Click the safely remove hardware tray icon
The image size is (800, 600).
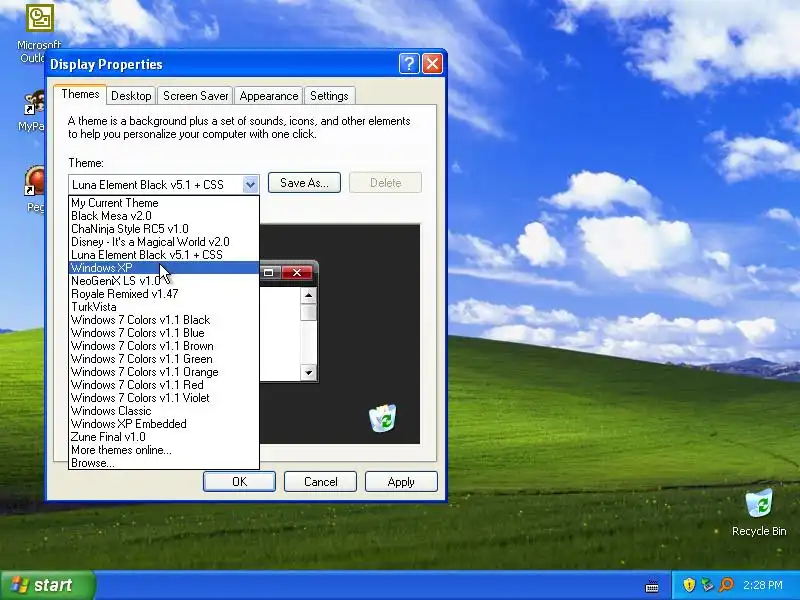(707, 585)
